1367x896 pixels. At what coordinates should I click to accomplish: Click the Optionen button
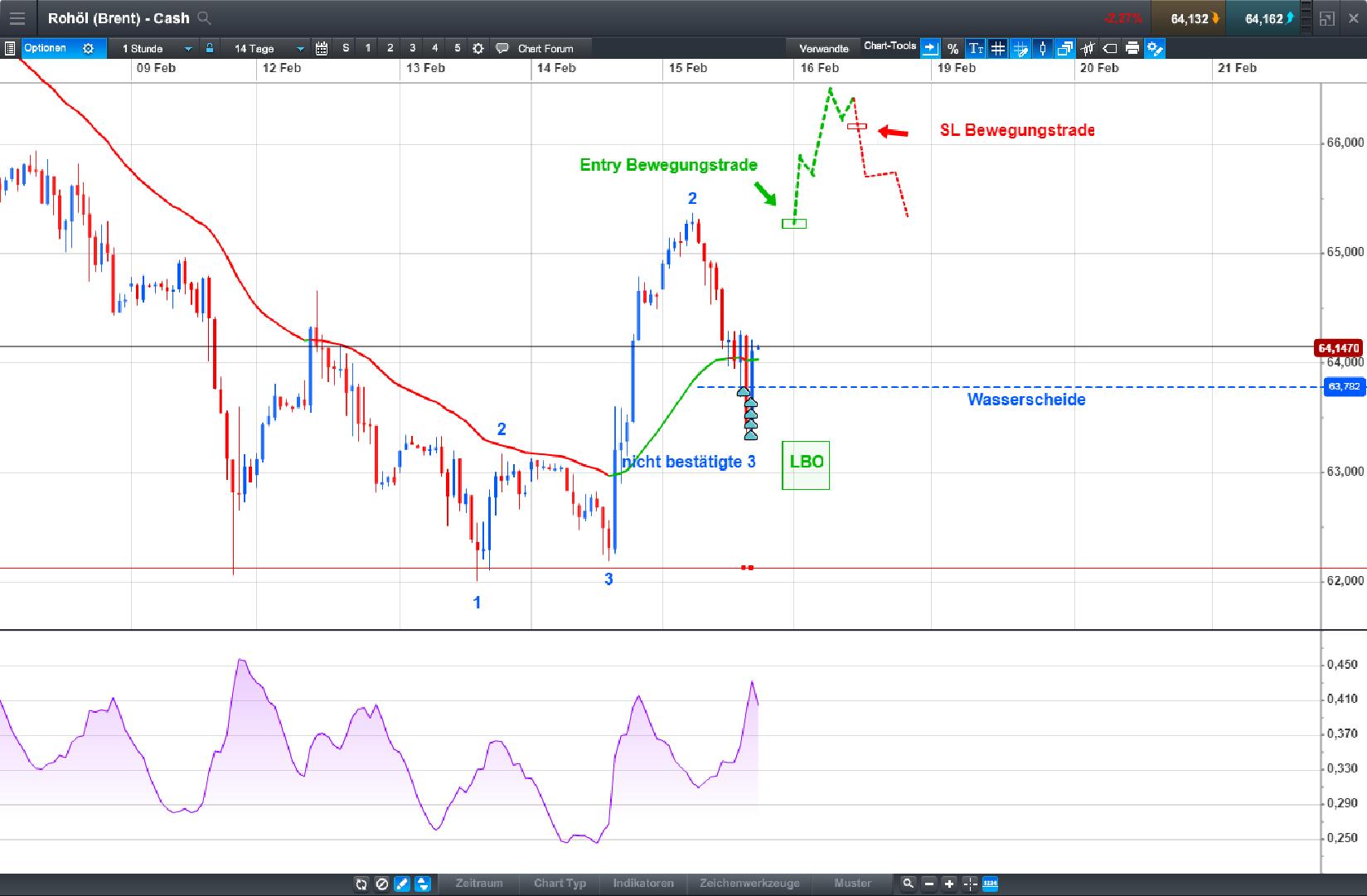click(x=47, y=48)
